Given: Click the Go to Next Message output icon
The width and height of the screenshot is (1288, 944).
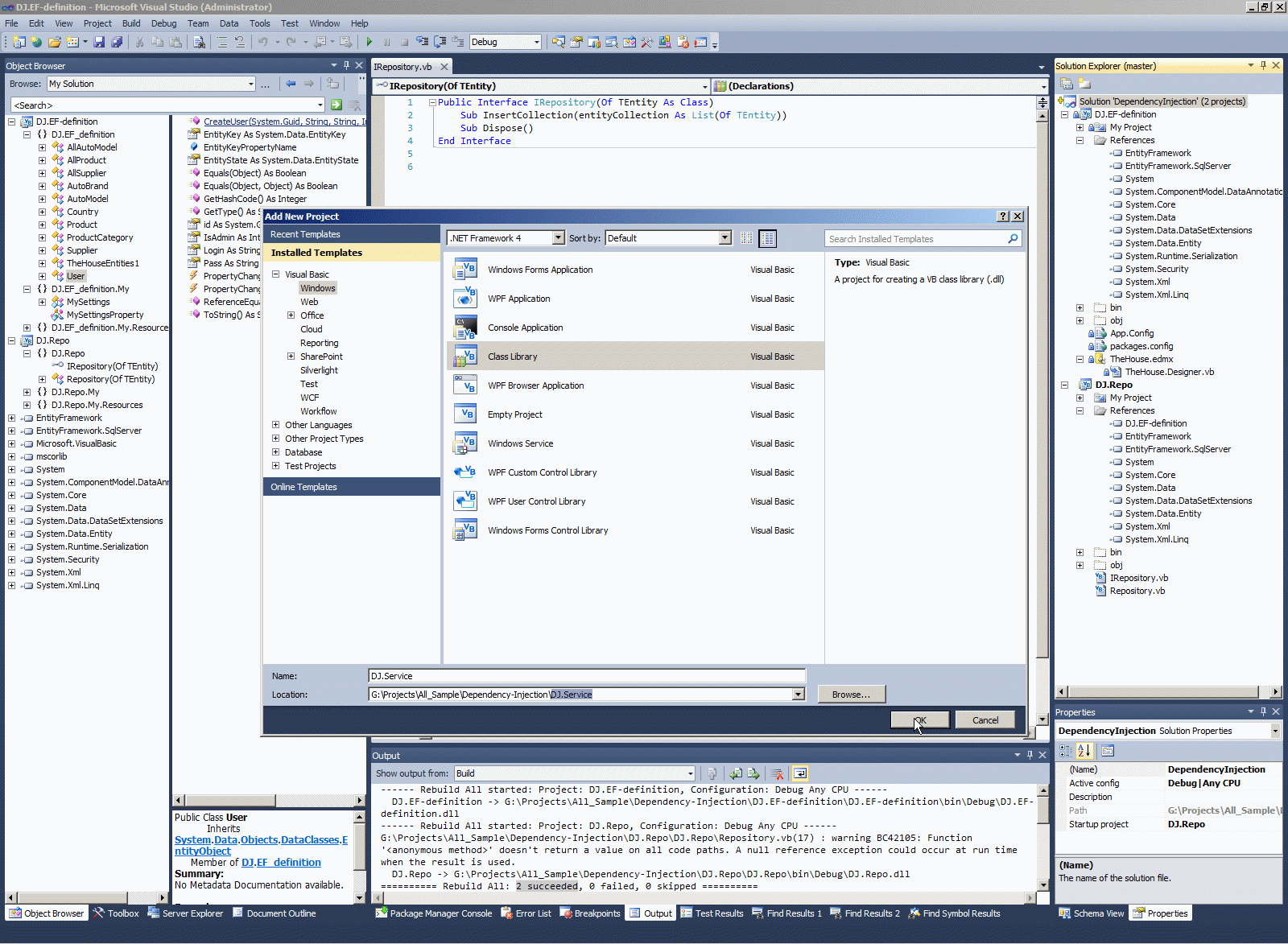Looking at the screenshot, I should coord(753,773).
